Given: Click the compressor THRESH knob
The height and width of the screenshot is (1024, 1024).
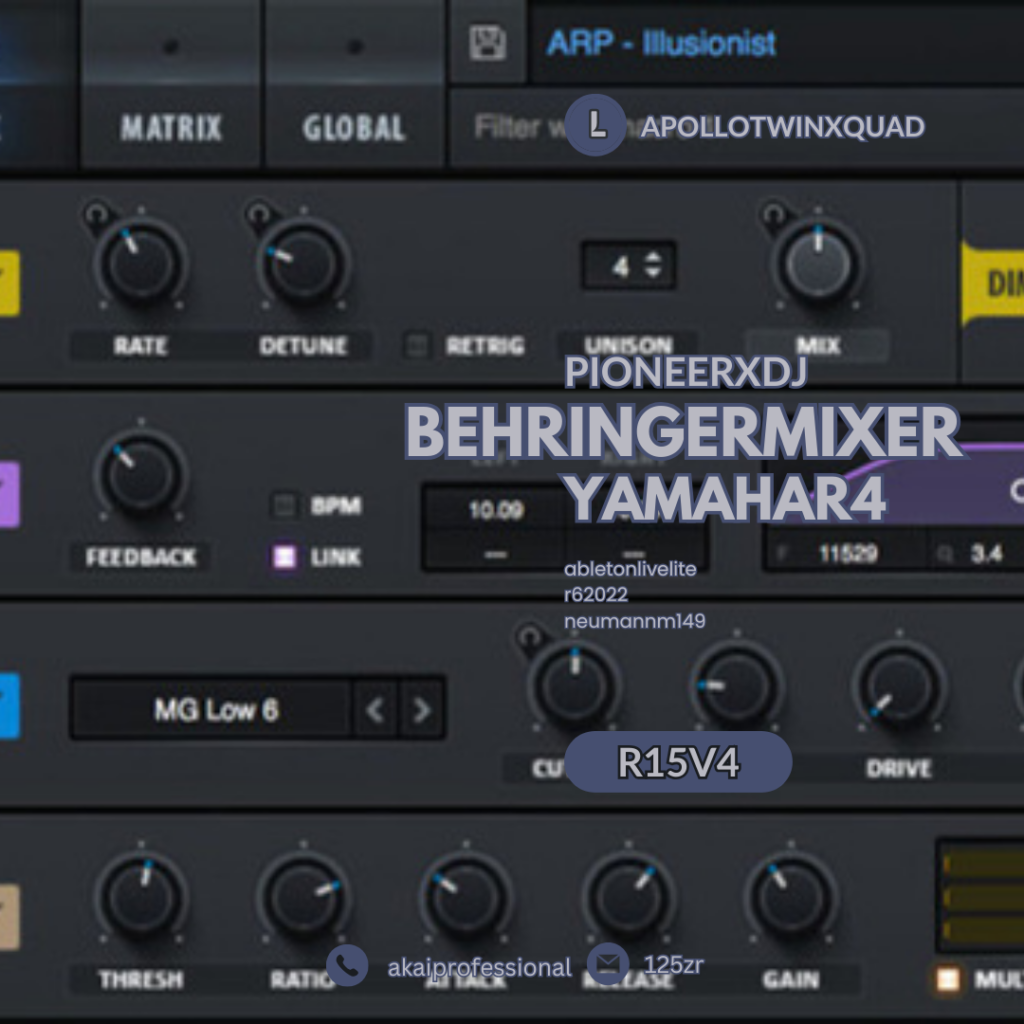Looking at the screenshot, I should (x=141, y=897).
